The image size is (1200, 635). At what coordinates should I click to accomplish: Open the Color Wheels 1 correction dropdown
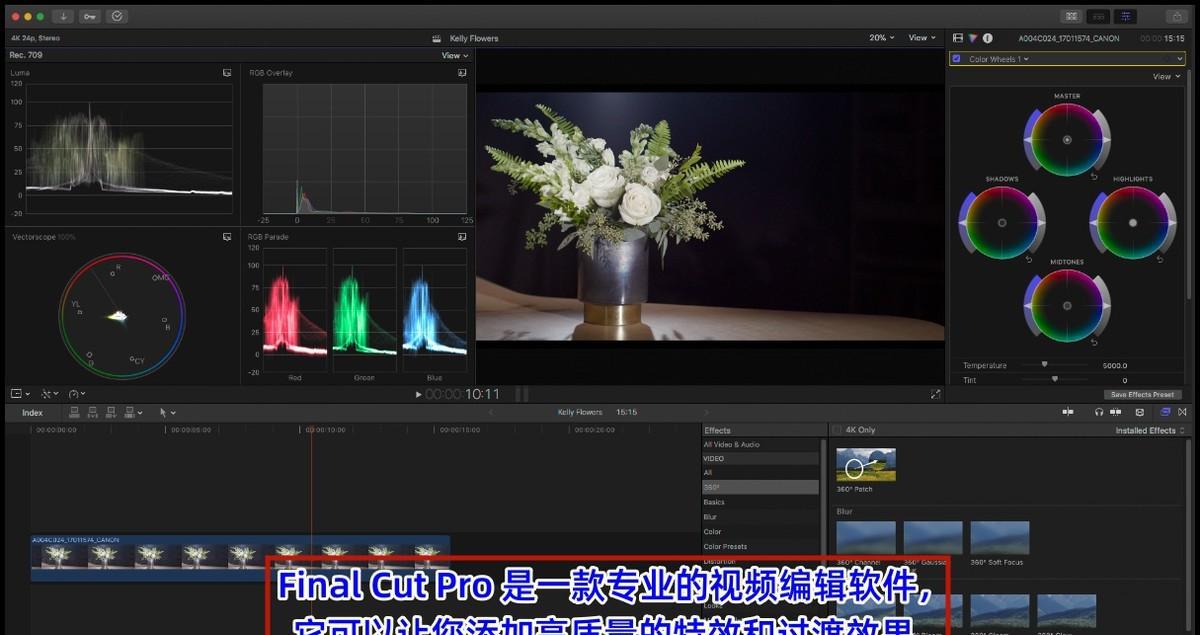(999, 59)
